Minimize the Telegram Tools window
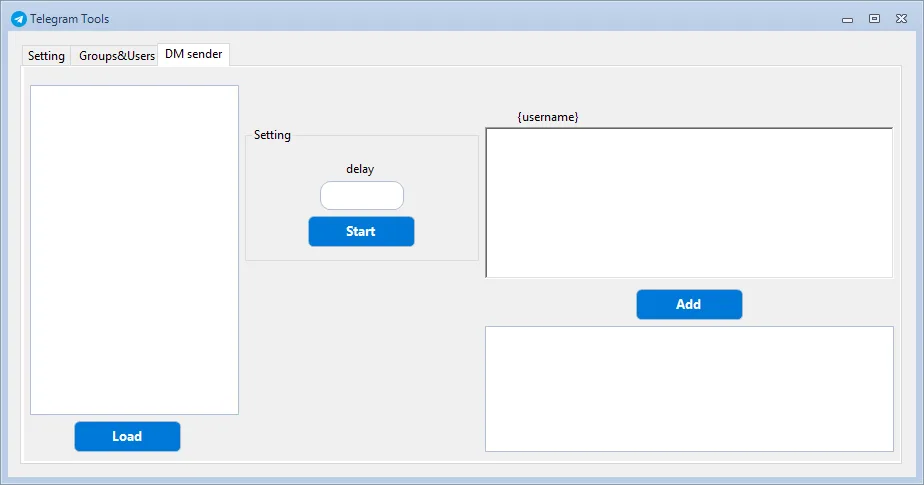Image resolution: width=924 pixels, height=485 pixels. tap(848, 18)
